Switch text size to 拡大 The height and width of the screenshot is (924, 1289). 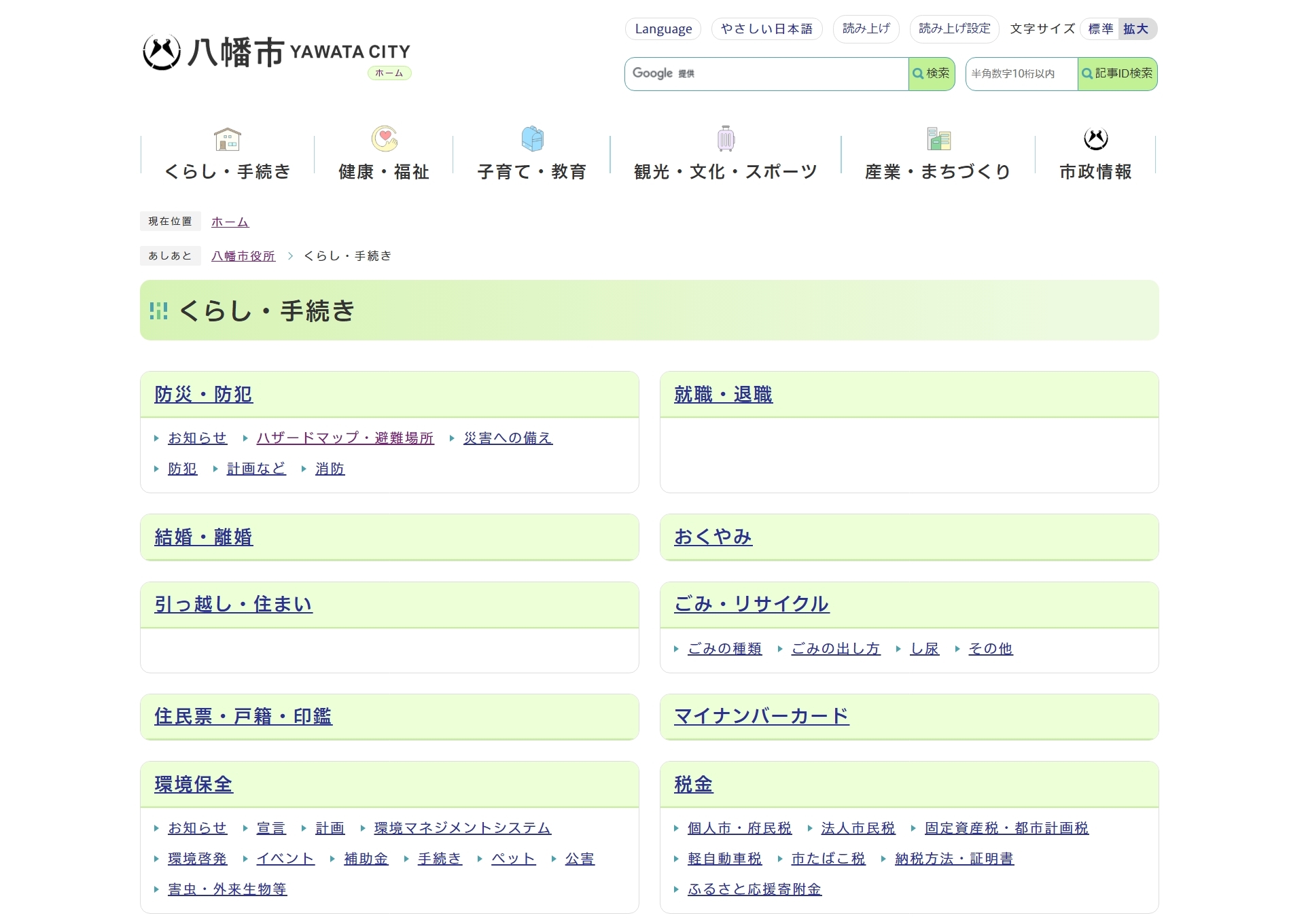click(x=1135, y=29)
